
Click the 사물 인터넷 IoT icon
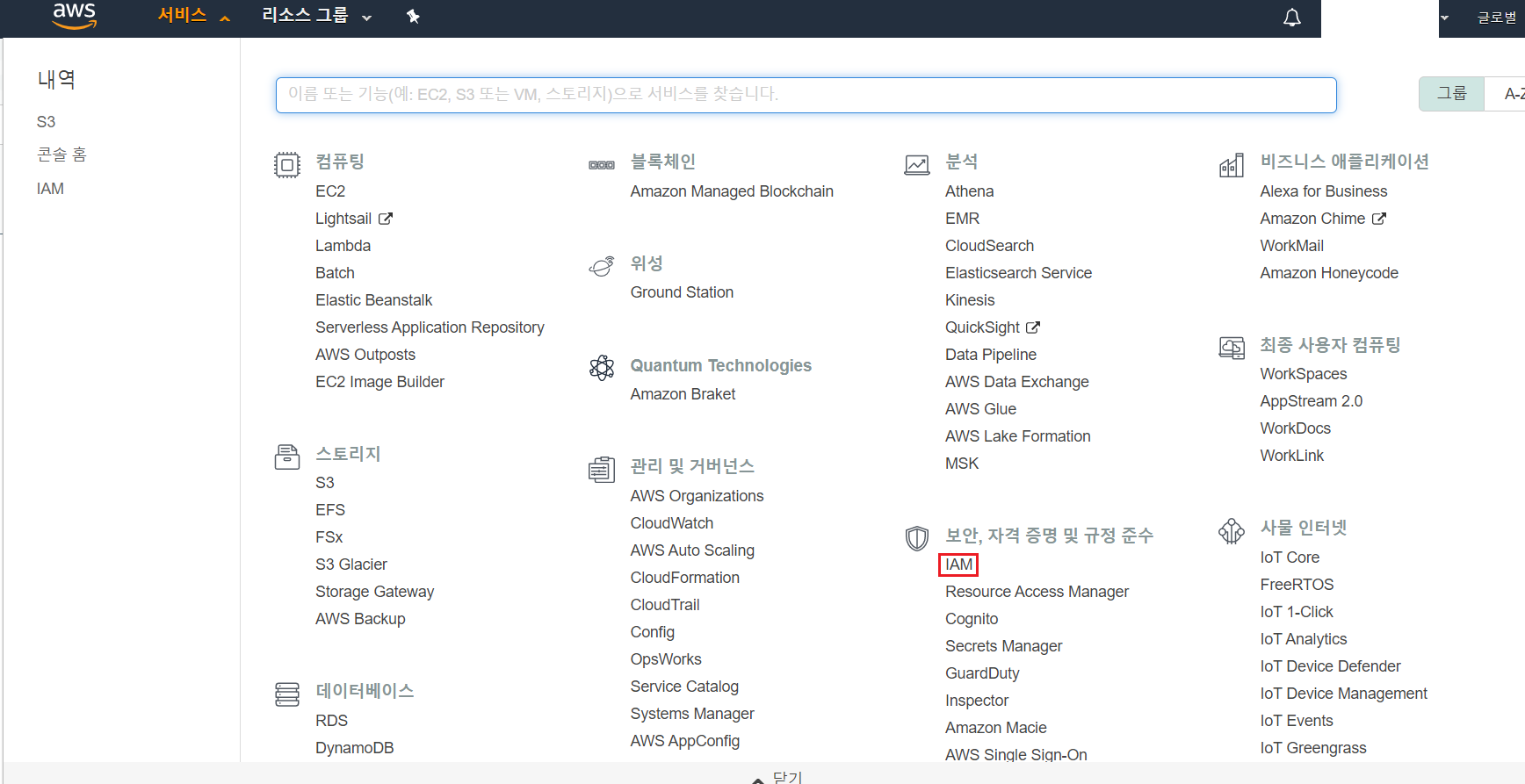(1232, 530)
